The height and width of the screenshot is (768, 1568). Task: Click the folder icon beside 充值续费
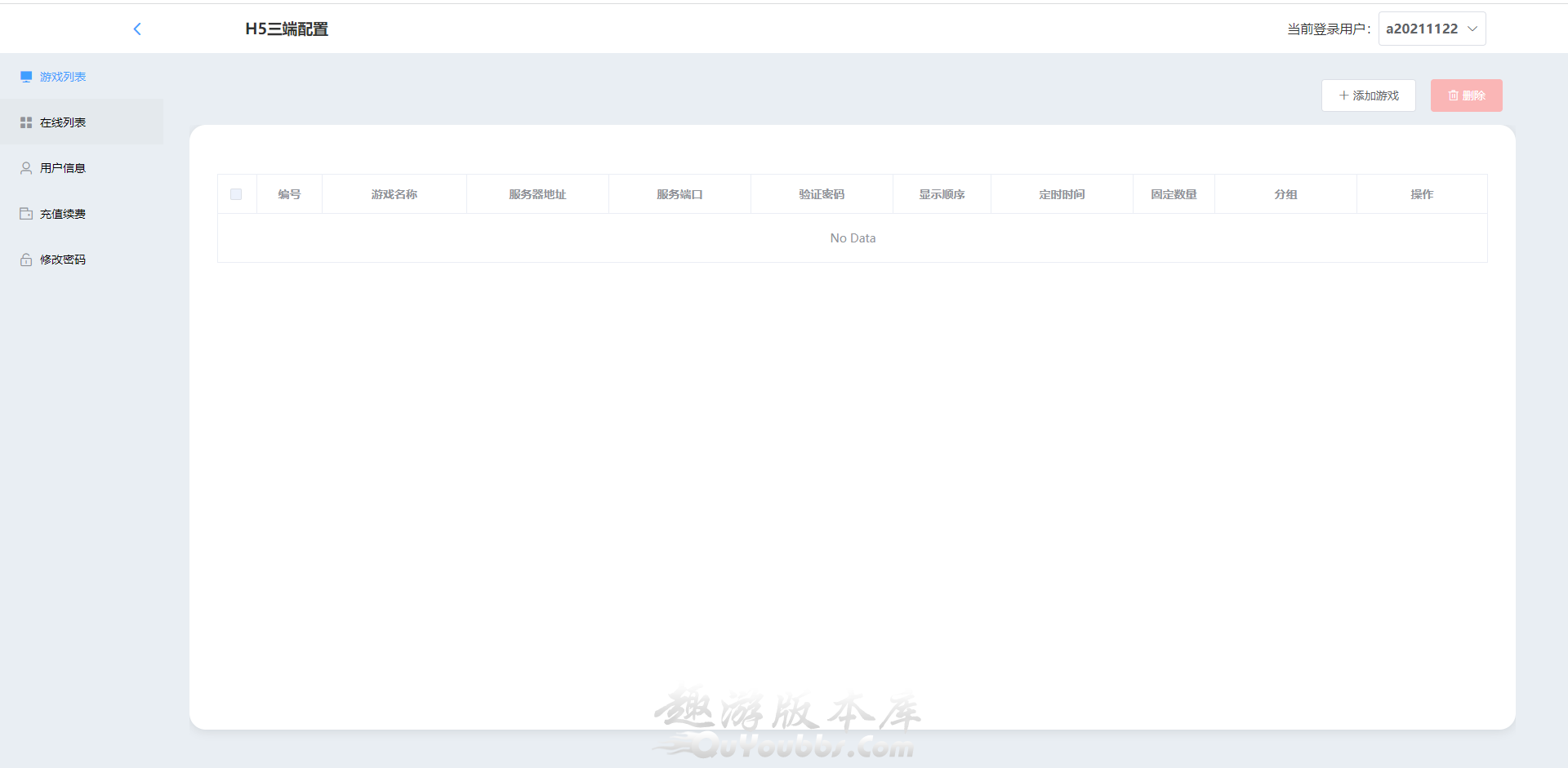click(x=26, y=214)
